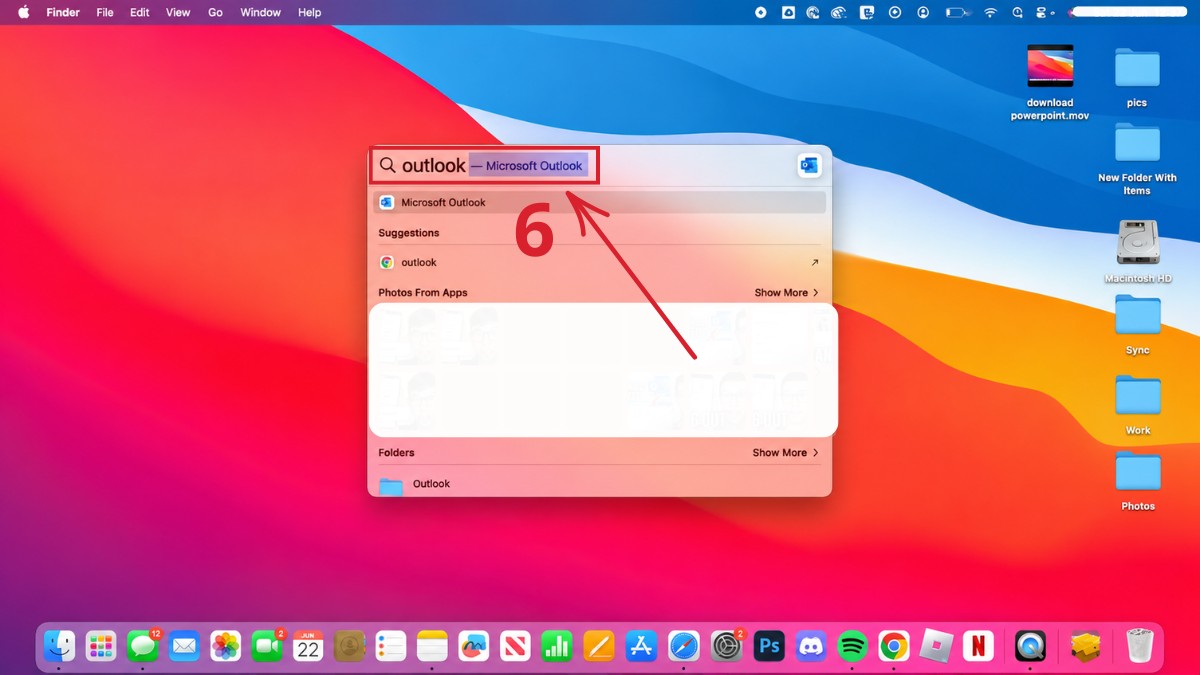Open Finder from the Dock
1200x675 pixels.
tap(60, 646)
